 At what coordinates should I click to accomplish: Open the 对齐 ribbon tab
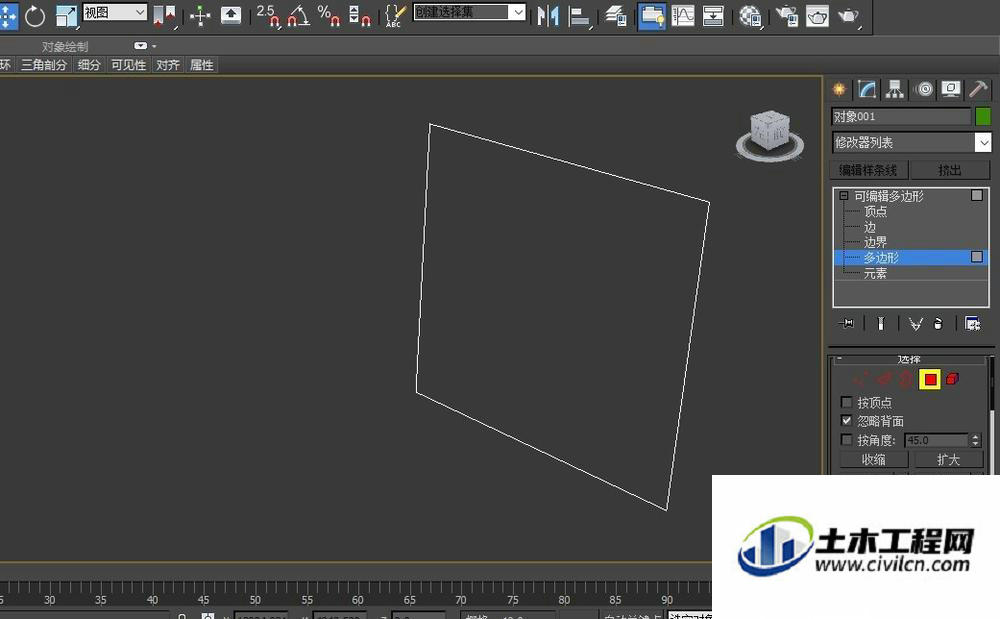[168, 65]
